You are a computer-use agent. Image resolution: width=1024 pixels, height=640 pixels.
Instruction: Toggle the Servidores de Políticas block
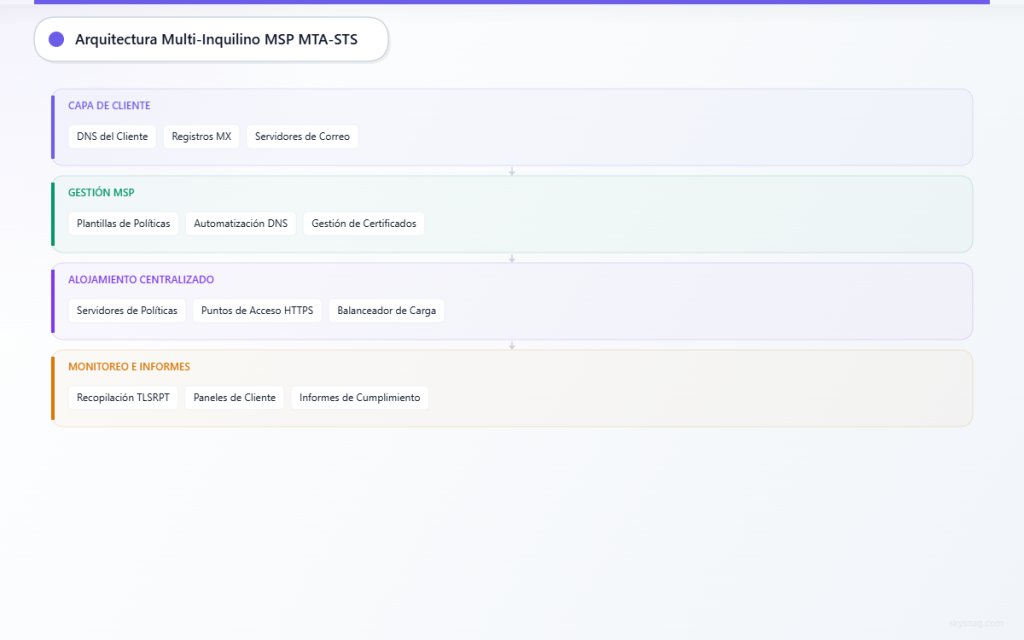tap(126, 310)
